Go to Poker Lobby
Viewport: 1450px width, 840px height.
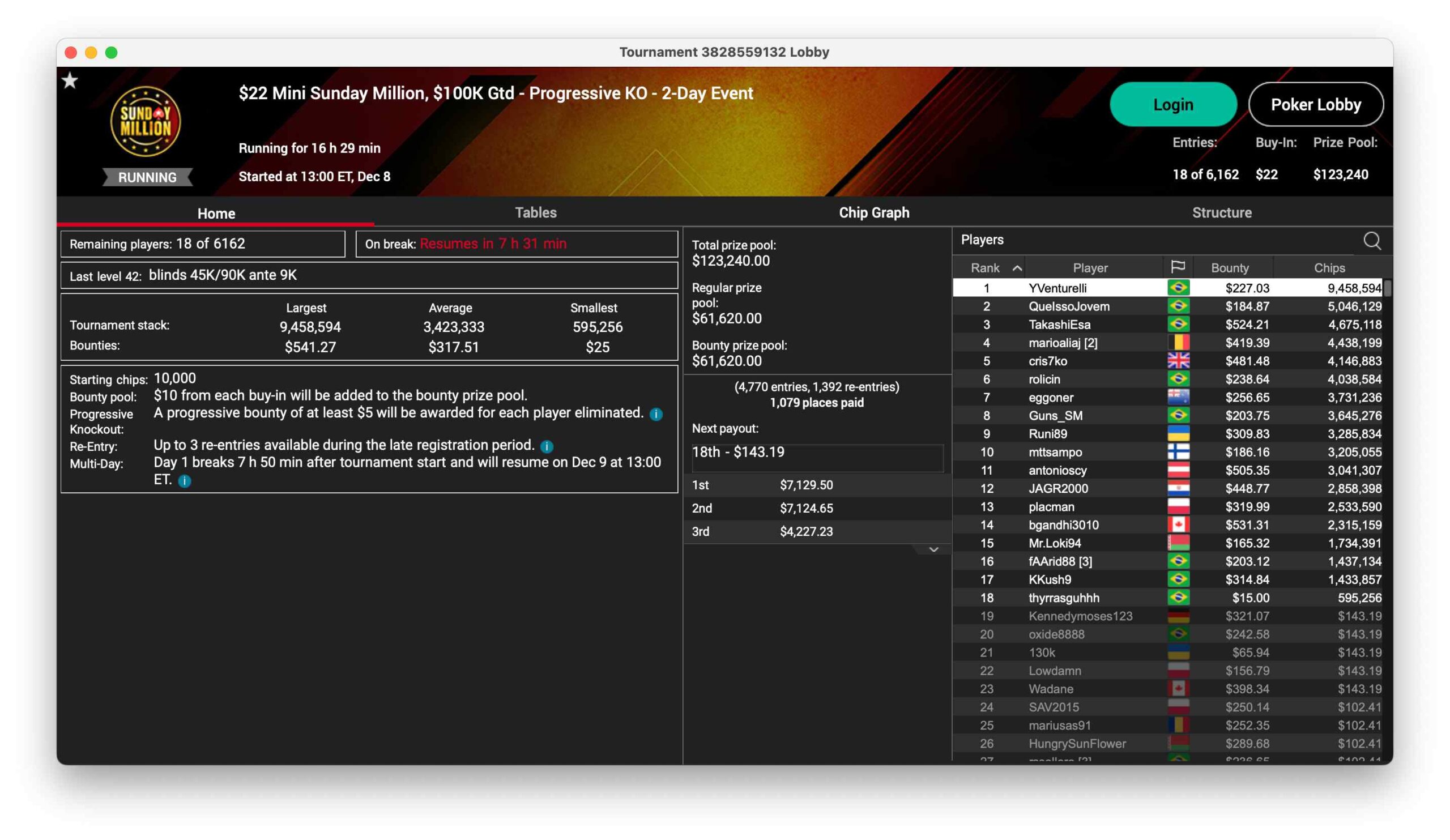tap(1315, 104)
